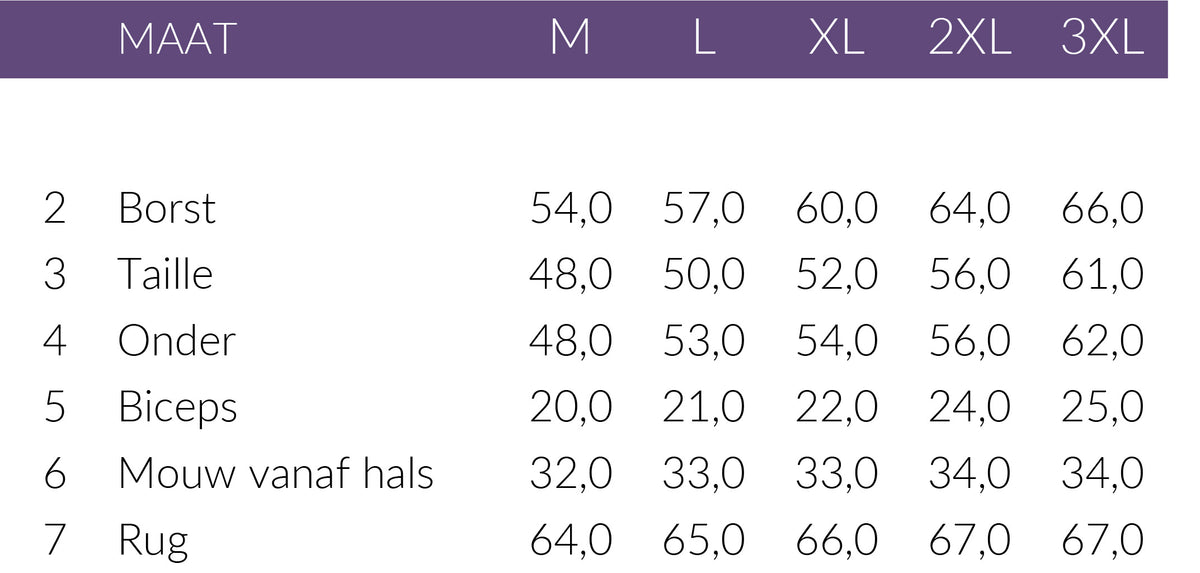Click the MAAT header label
This screenshot has height=573, width=1200.
[x=176, y=39]
